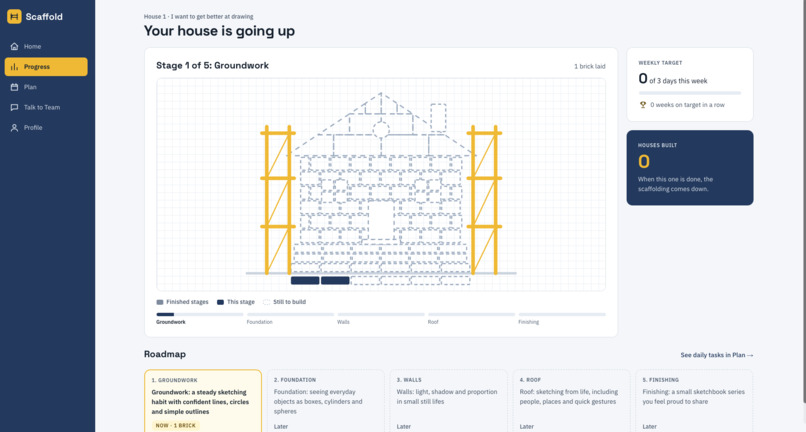Click '0 of 3 days this week' text
This screenshot has width=806, height=432.
pyautogui.click(x=673, y=79)
